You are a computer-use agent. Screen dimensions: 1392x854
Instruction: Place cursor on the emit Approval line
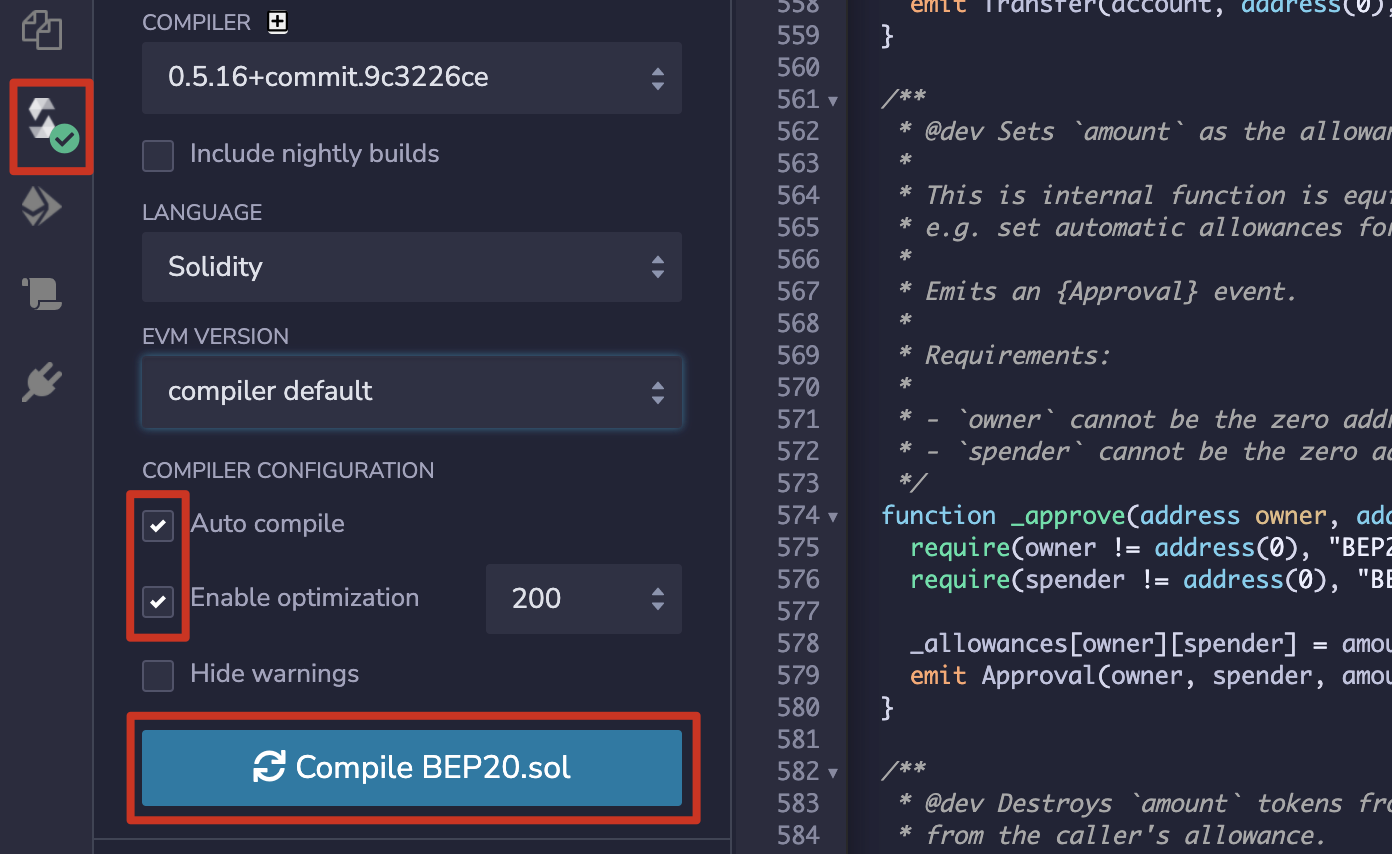pyautogui.click(x=1100, y=676)
